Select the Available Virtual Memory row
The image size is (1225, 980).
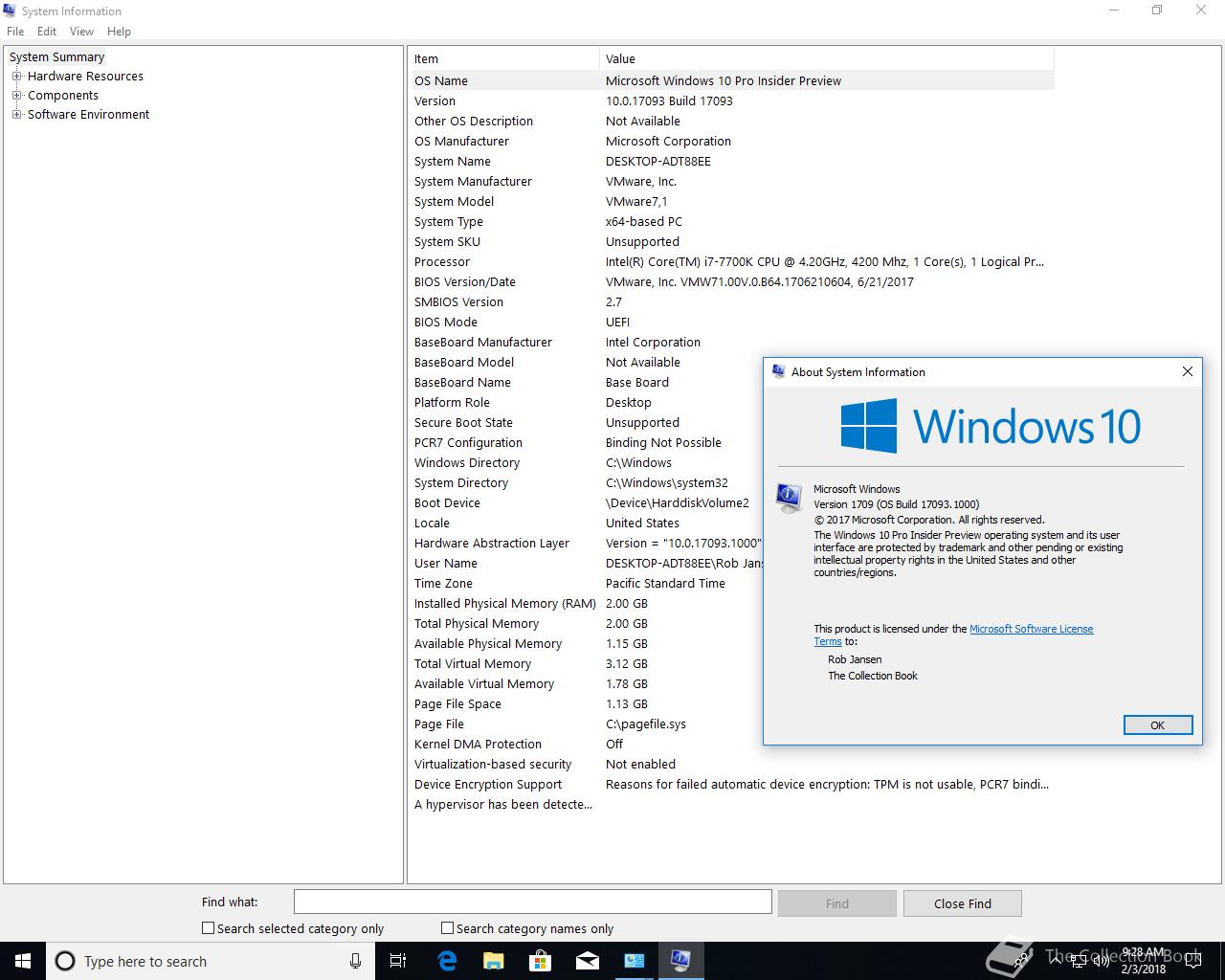click(x=588, y=684)
